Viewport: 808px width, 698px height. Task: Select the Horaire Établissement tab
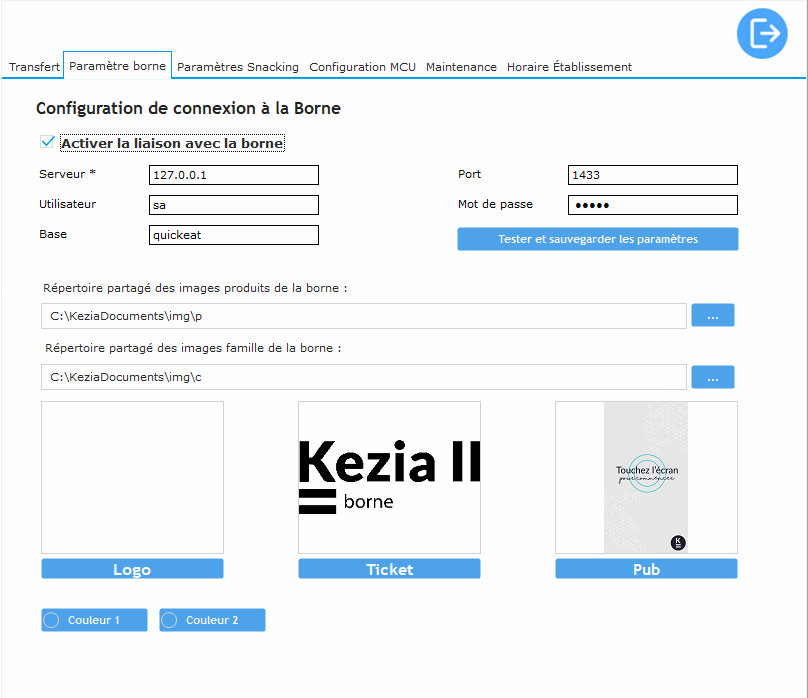569,67
